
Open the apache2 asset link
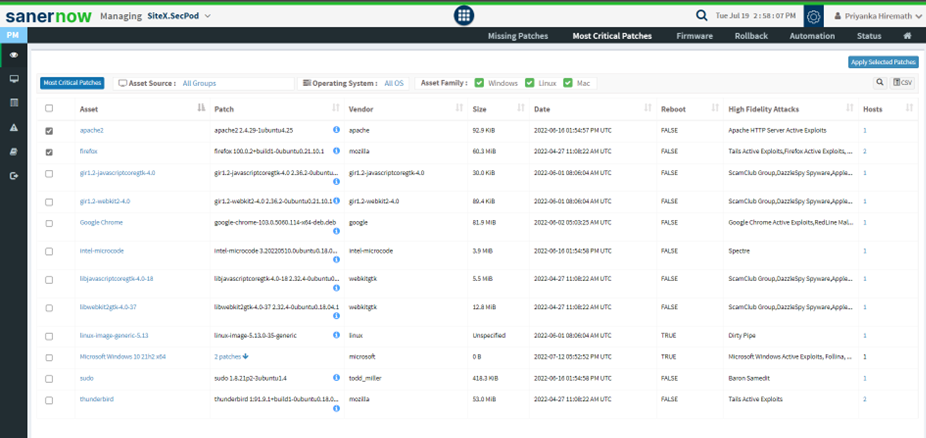(92, 130)
